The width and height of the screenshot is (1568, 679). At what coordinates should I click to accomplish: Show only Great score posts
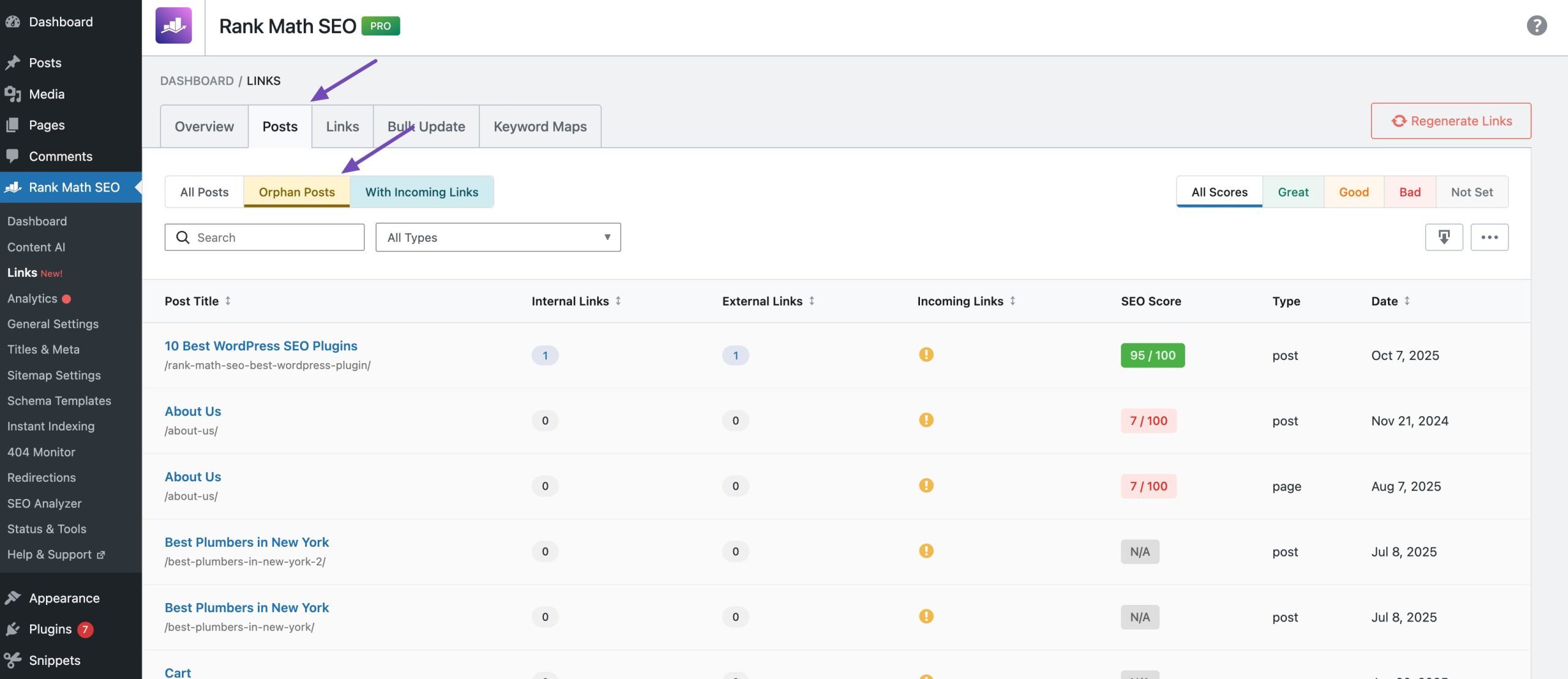1292,192
